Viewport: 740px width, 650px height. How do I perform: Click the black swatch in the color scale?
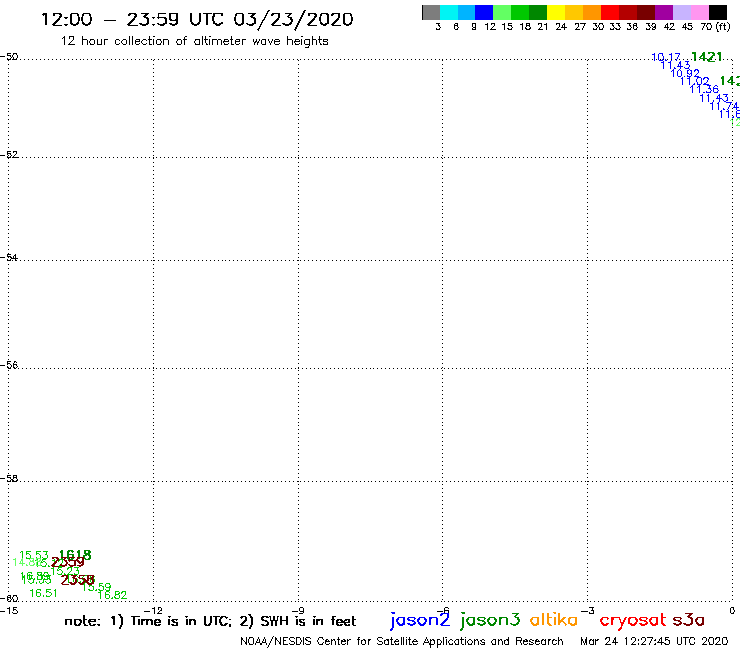pos(718,12)
